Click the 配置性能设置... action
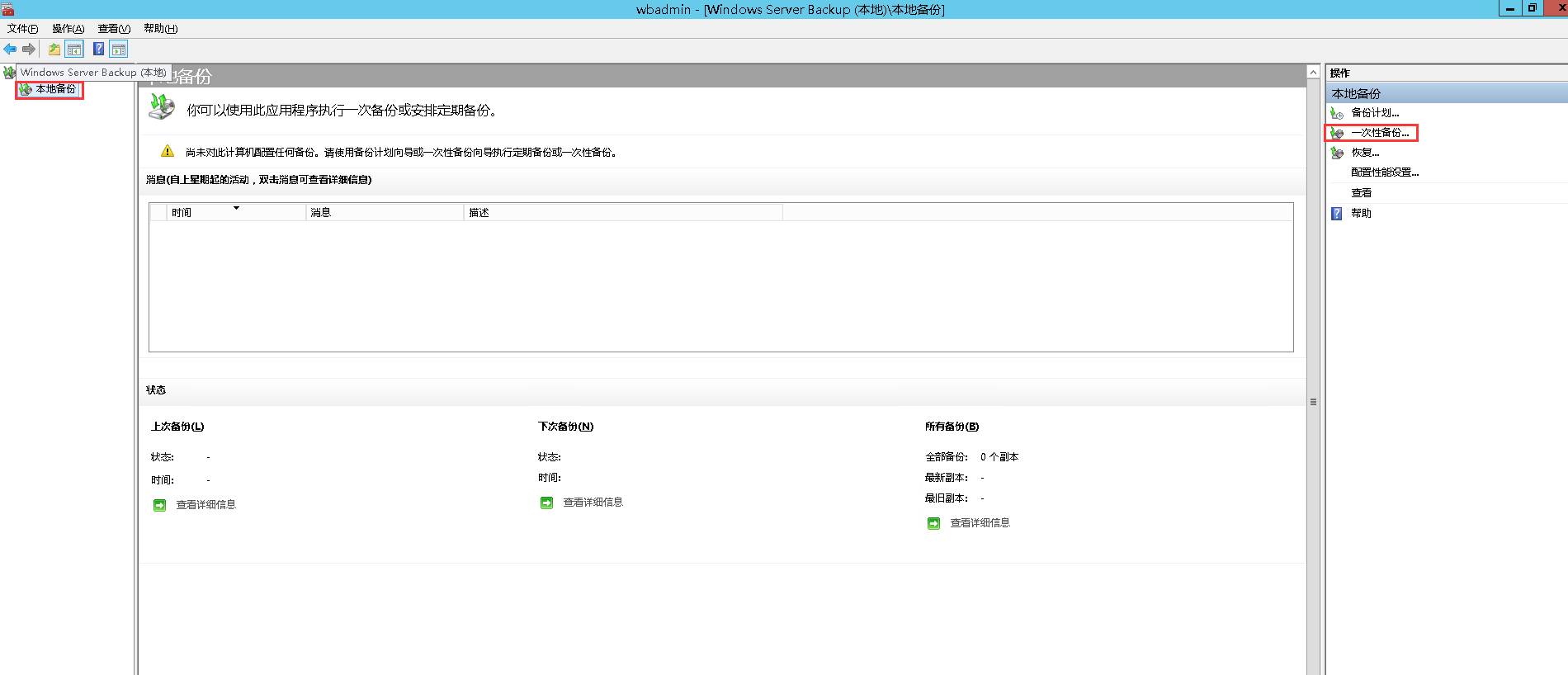 pyautogui.click(x=1385, y=172)
